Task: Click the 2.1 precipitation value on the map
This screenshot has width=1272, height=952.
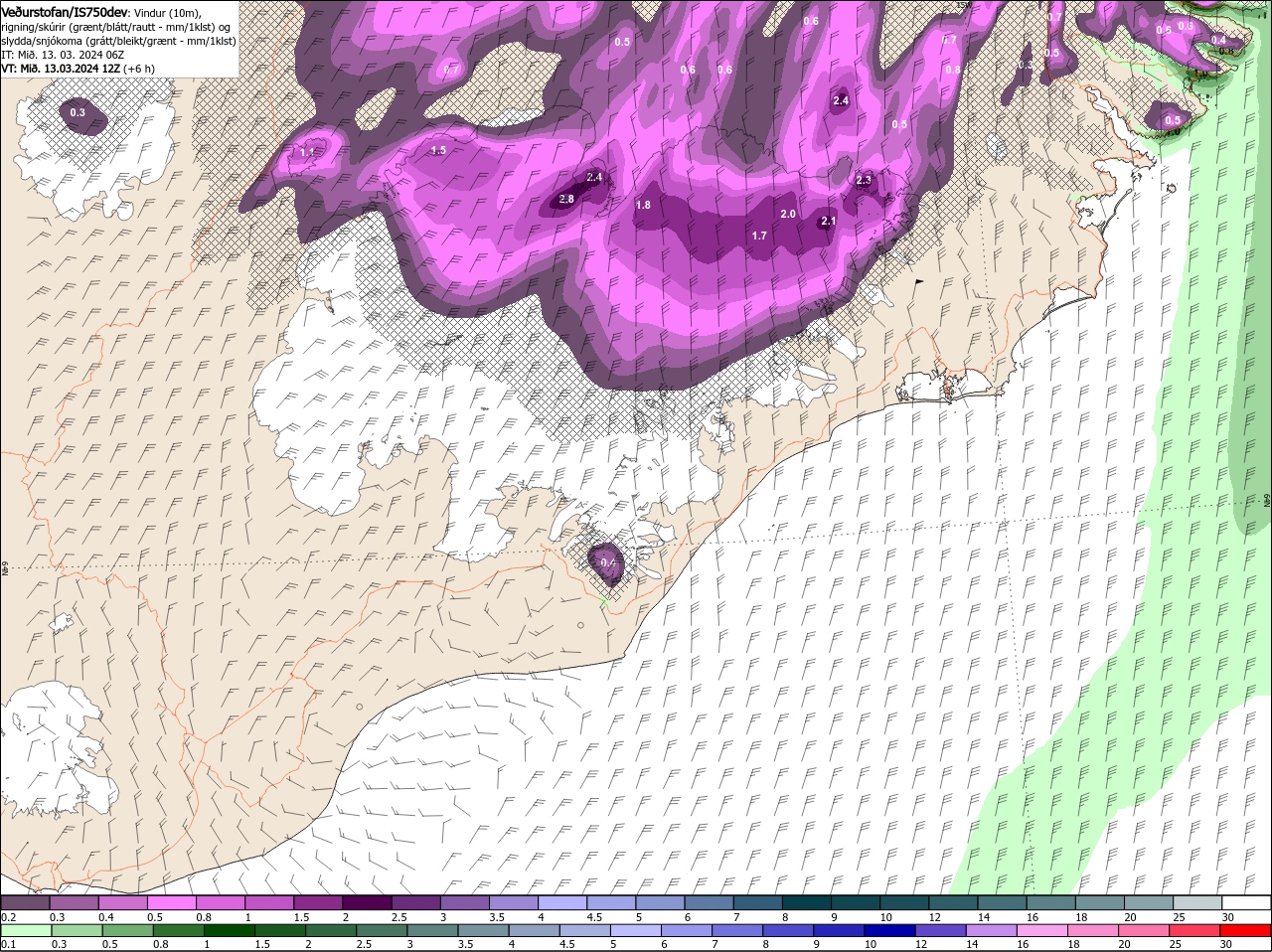Action: pyautogui.click(x=828, y=222)
